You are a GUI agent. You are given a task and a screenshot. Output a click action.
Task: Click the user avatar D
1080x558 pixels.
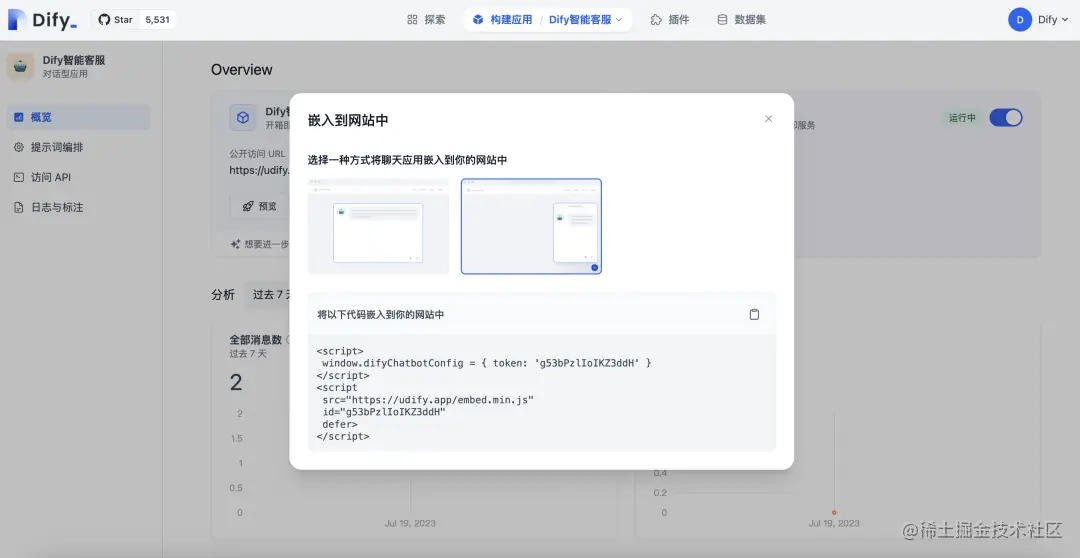coord(1019,19)
